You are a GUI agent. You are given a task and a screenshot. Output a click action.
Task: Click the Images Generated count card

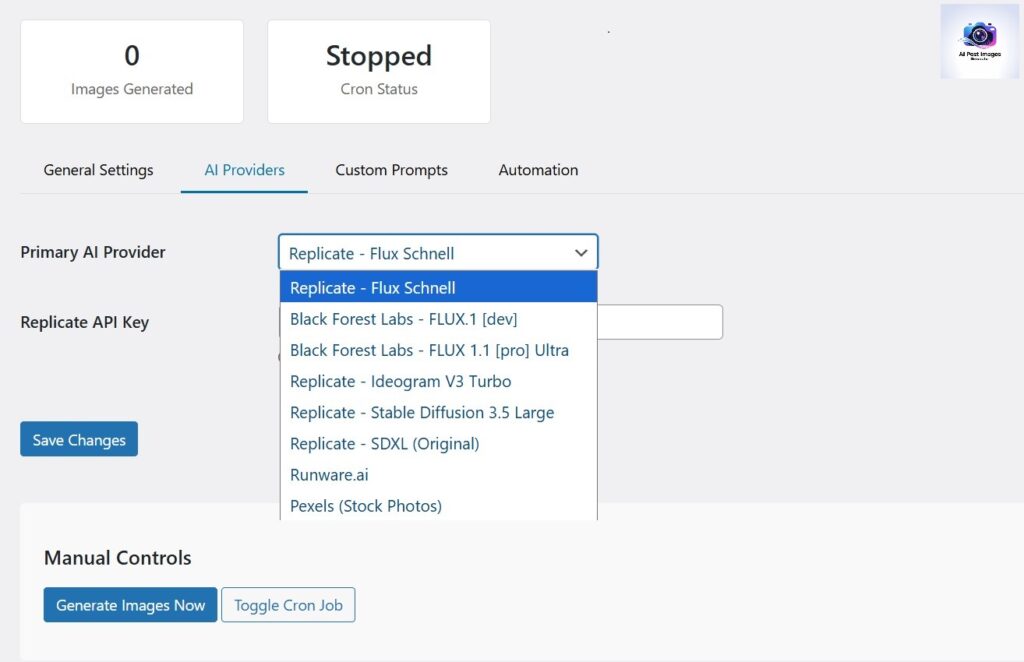pos(132,72)
